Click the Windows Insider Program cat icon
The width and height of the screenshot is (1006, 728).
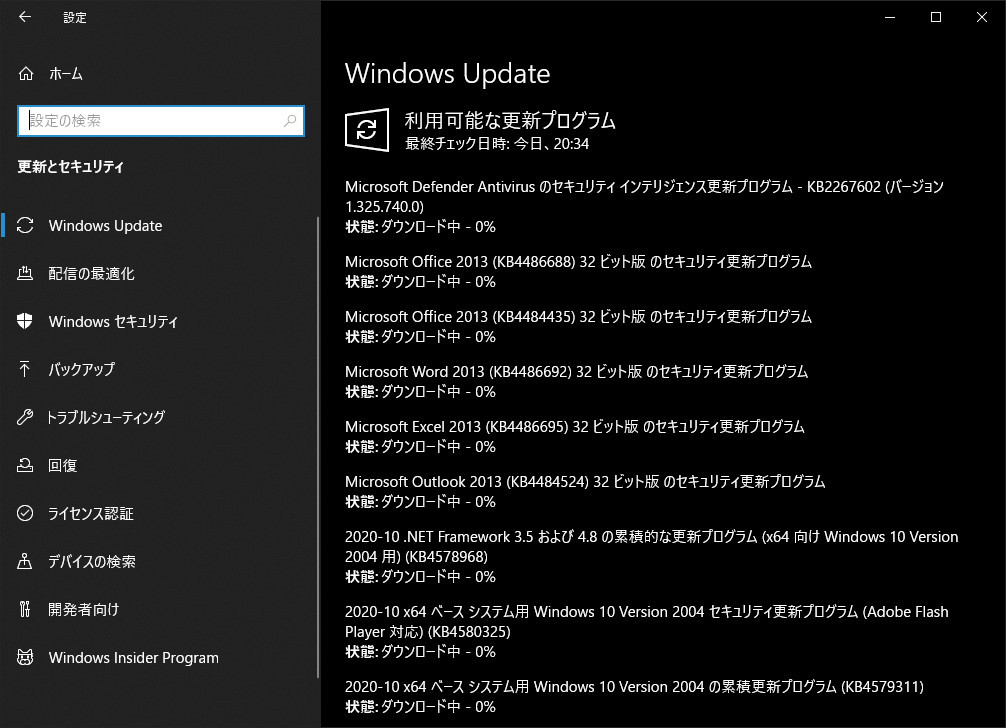tap(25, 657)
